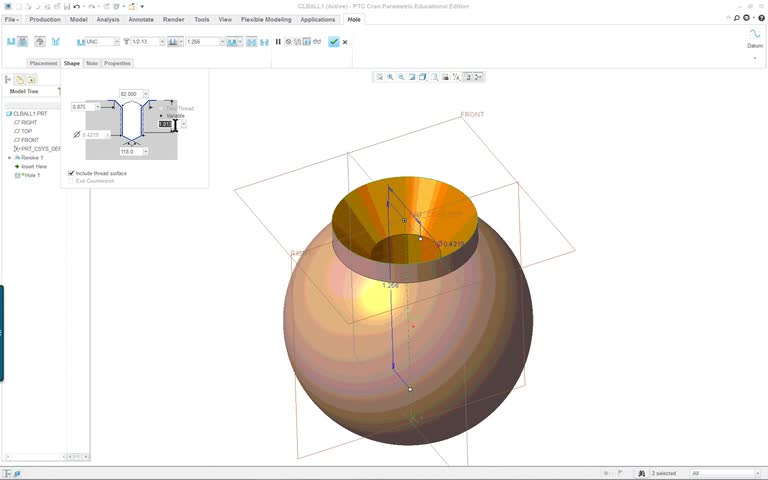Viewport: 768px width, 480px height.
Task: Click the 2 selected status item
Action: click(x=664, y=474)
